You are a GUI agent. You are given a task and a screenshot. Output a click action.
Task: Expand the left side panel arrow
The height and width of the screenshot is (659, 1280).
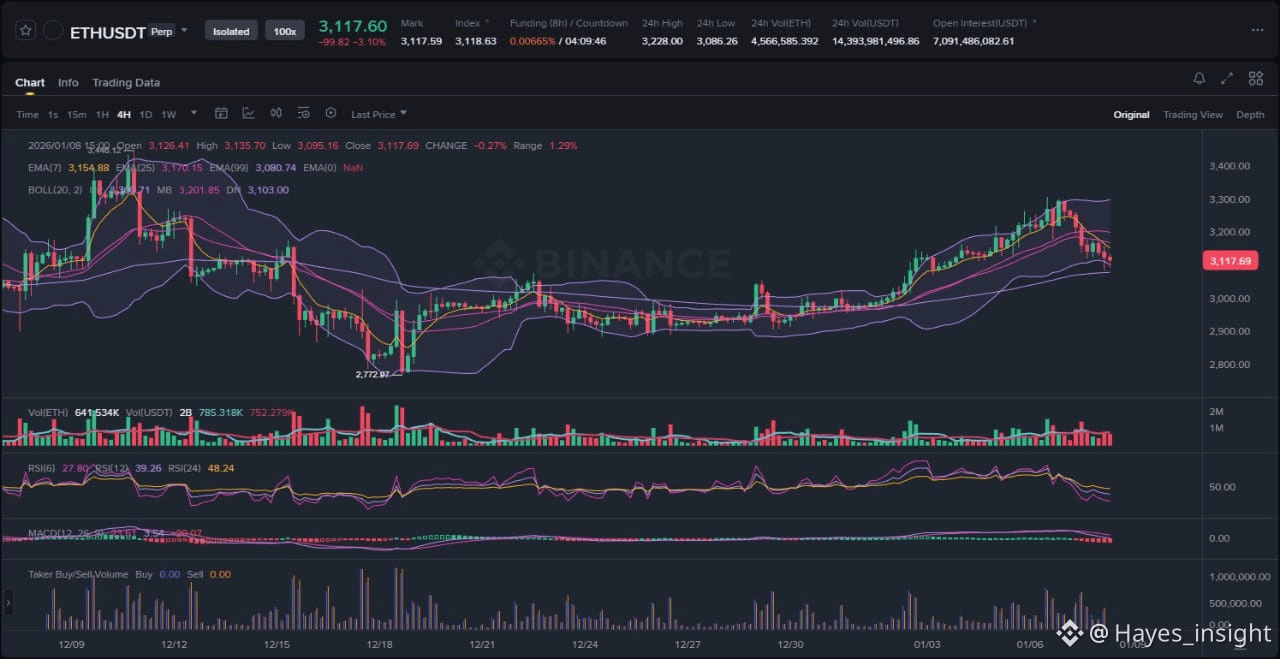[x=8, y=602]
